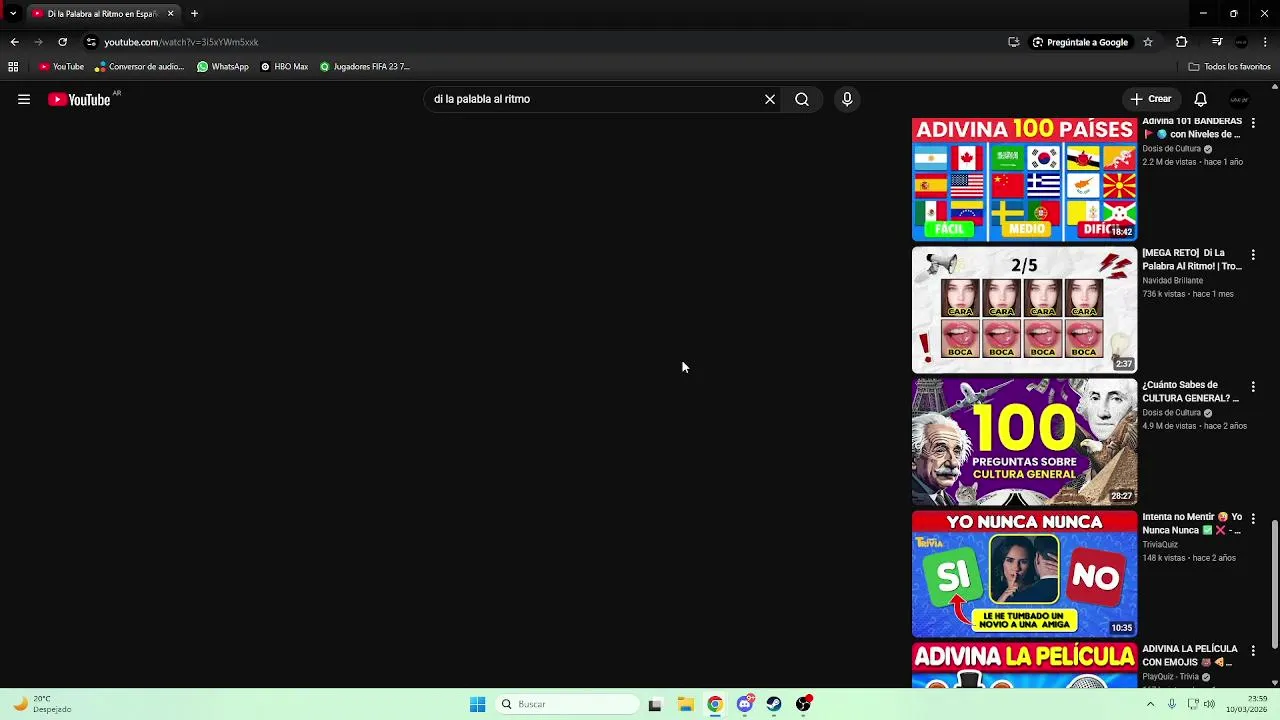The image size is (1280, 720).
Task: Open File Explorer from the taskbar
Action: coord(686,704)
